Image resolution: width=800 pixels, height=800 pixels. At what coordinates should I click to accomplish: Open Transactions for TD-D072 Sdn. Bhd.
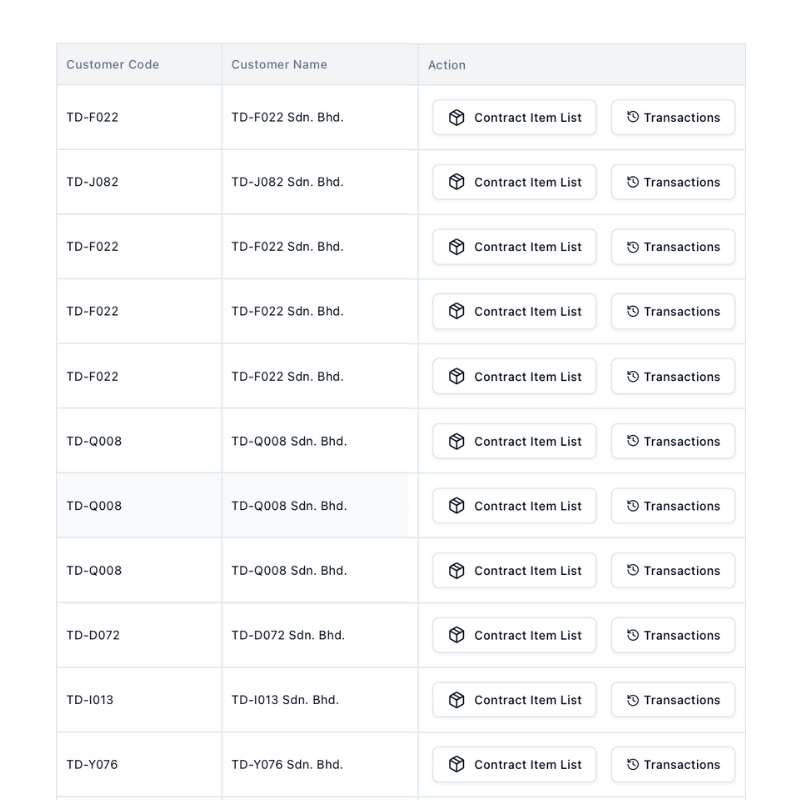tap(673, 635)
